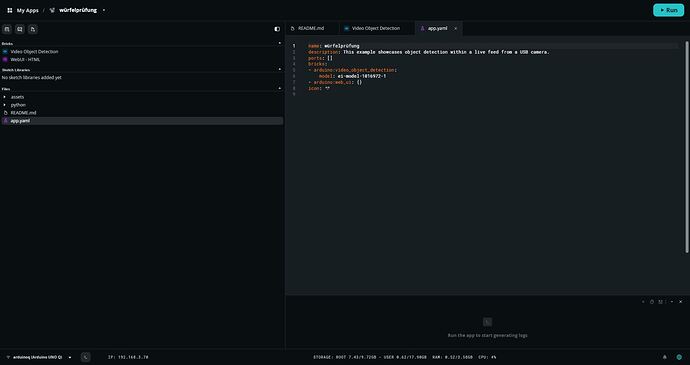Click line number 1 in editor gutter
The height and width of the screenshot is (365, 690).
294,46
